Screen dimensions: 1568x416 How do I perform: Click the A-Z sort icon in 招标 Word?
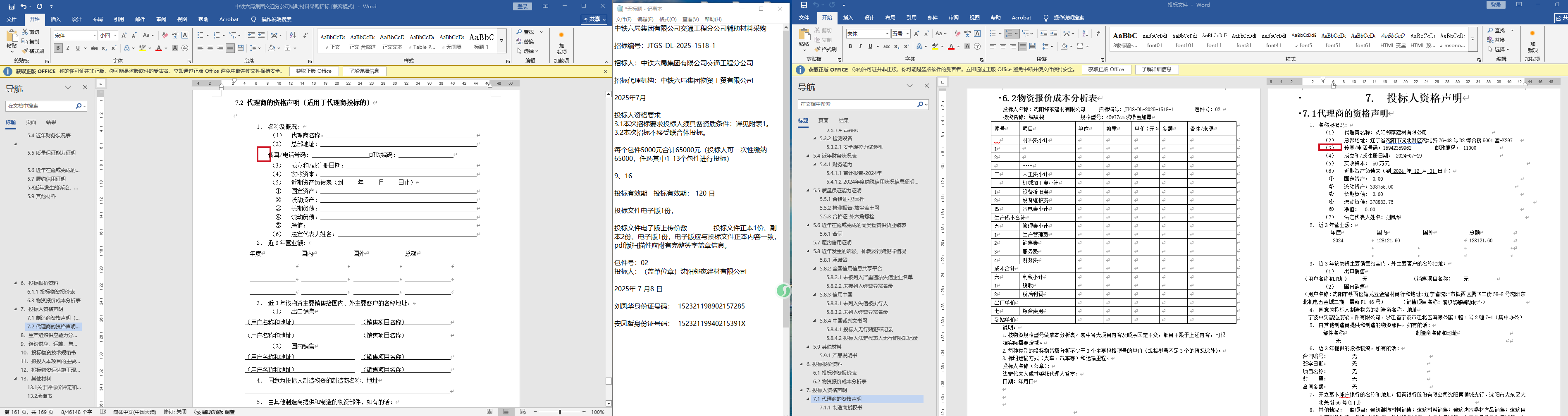coord(293,35)
